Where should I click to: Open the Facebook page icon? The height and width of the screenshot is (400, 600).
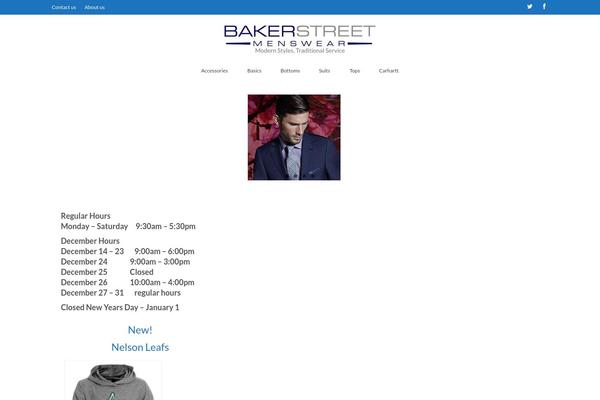[544, 7]
